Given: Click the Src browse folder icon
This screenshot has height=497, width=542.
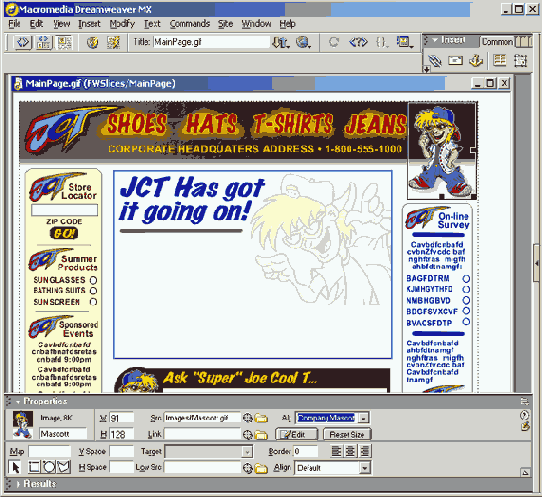Looking at the screenshot, I should 261,418.
